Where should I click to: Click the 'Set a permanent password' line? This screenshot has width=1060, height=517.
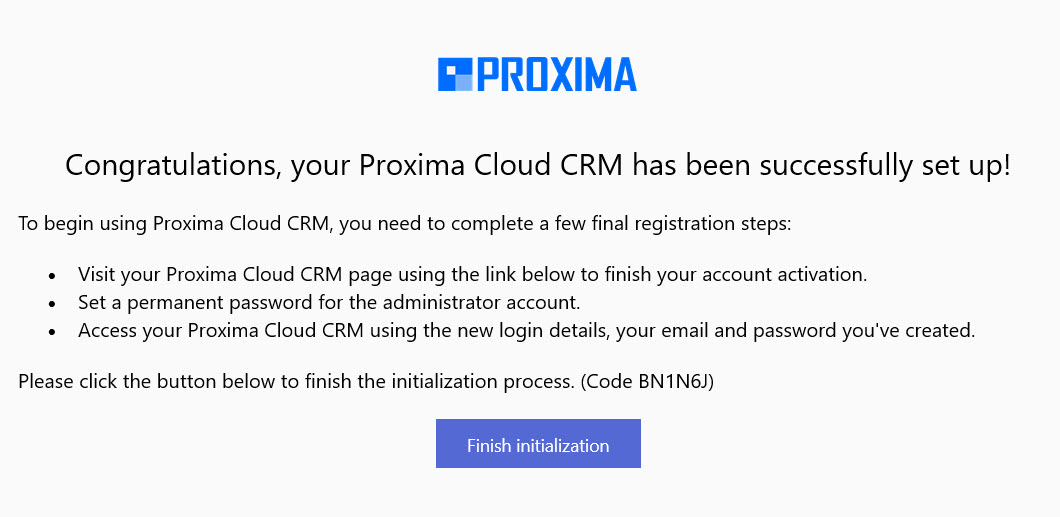tap(200, 301)
